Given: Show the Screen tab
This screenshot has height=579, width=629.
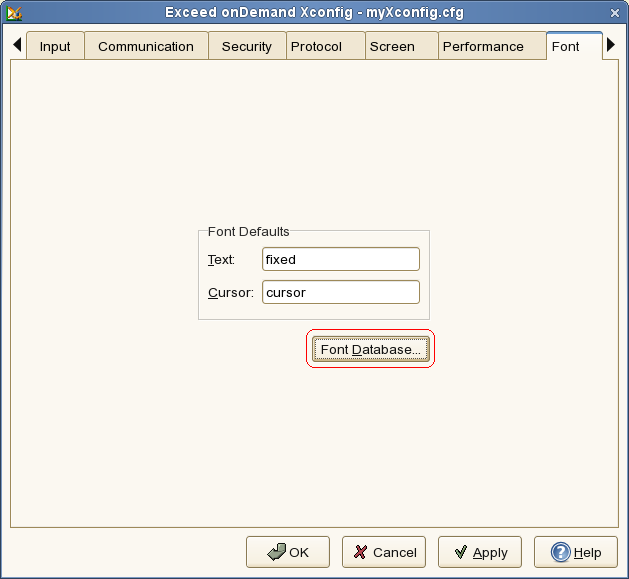Looking at the screenshot, I should 392,47.
